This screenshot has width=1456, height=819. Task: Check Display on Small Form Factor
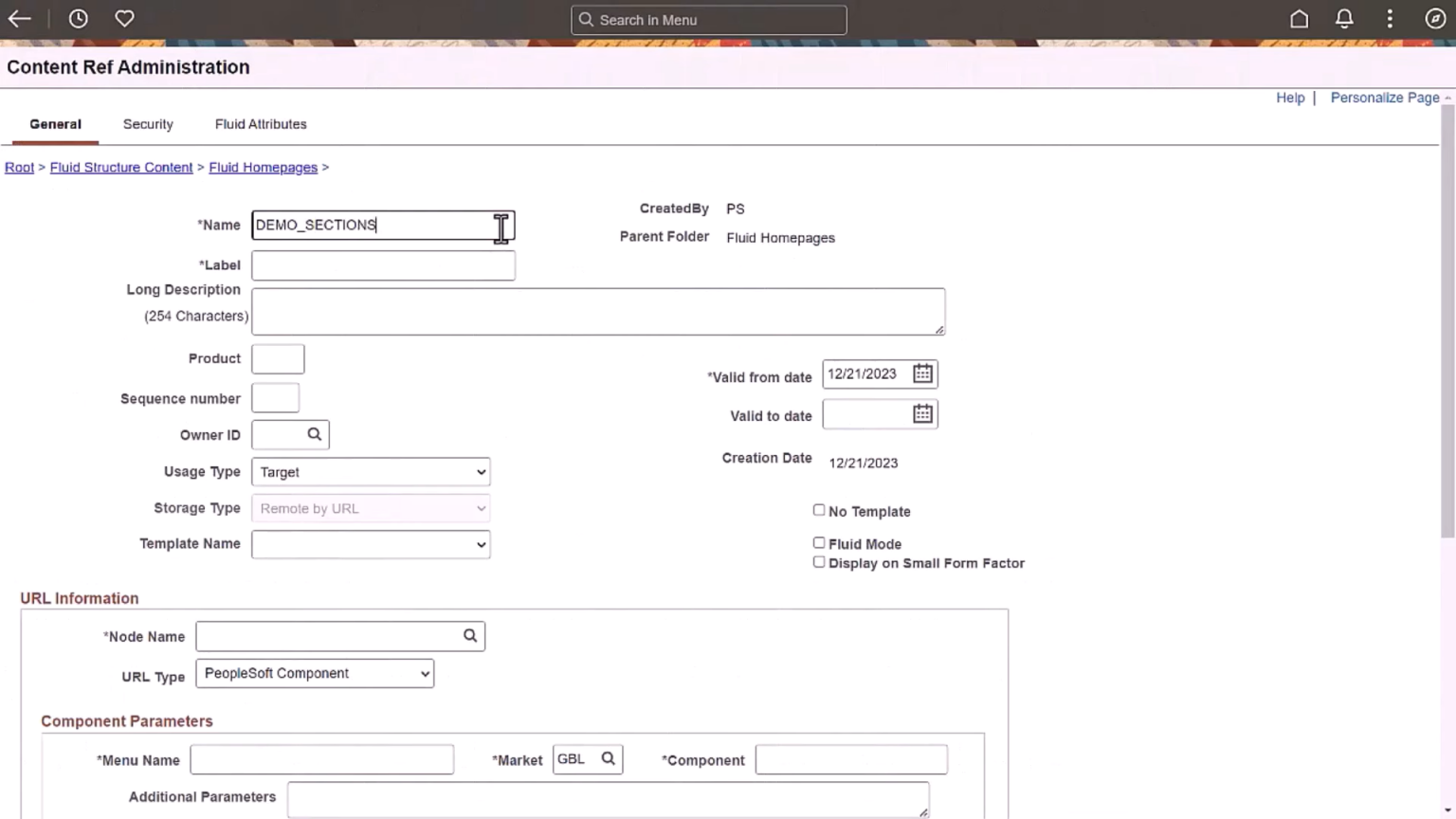tap(819, 561)
